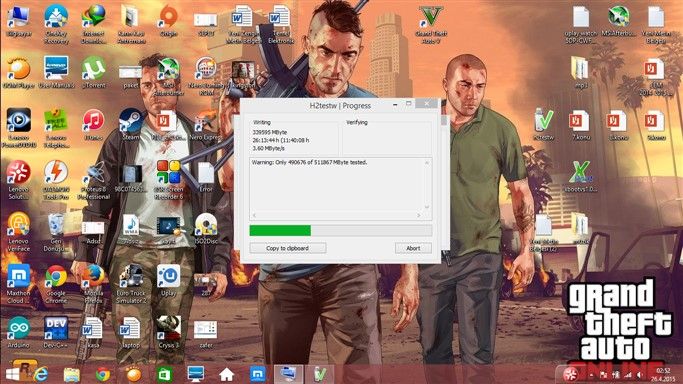Open the Nero Burning ROM shortcut

click(x=206, y=76)
